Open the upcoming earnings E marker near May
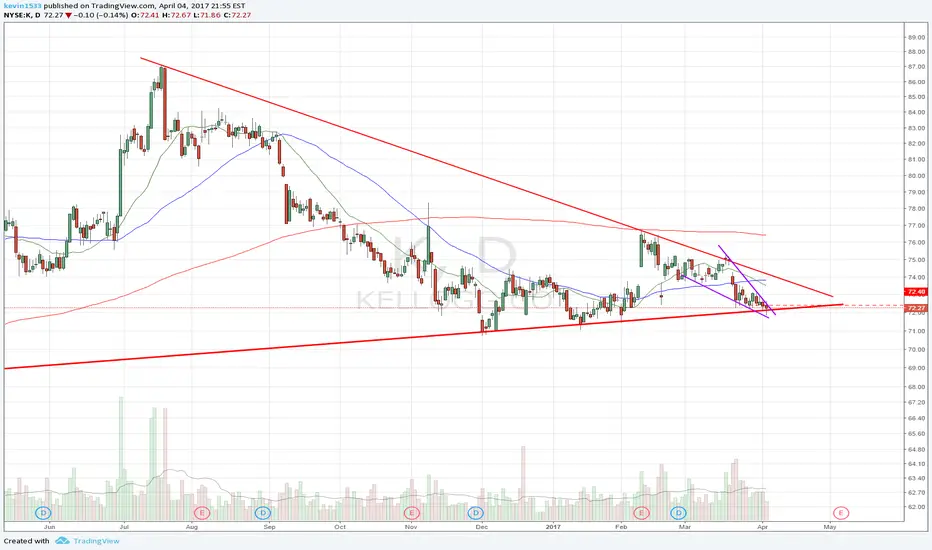The width and height of the screenshot is (932, 550). [x=840, y=513]
